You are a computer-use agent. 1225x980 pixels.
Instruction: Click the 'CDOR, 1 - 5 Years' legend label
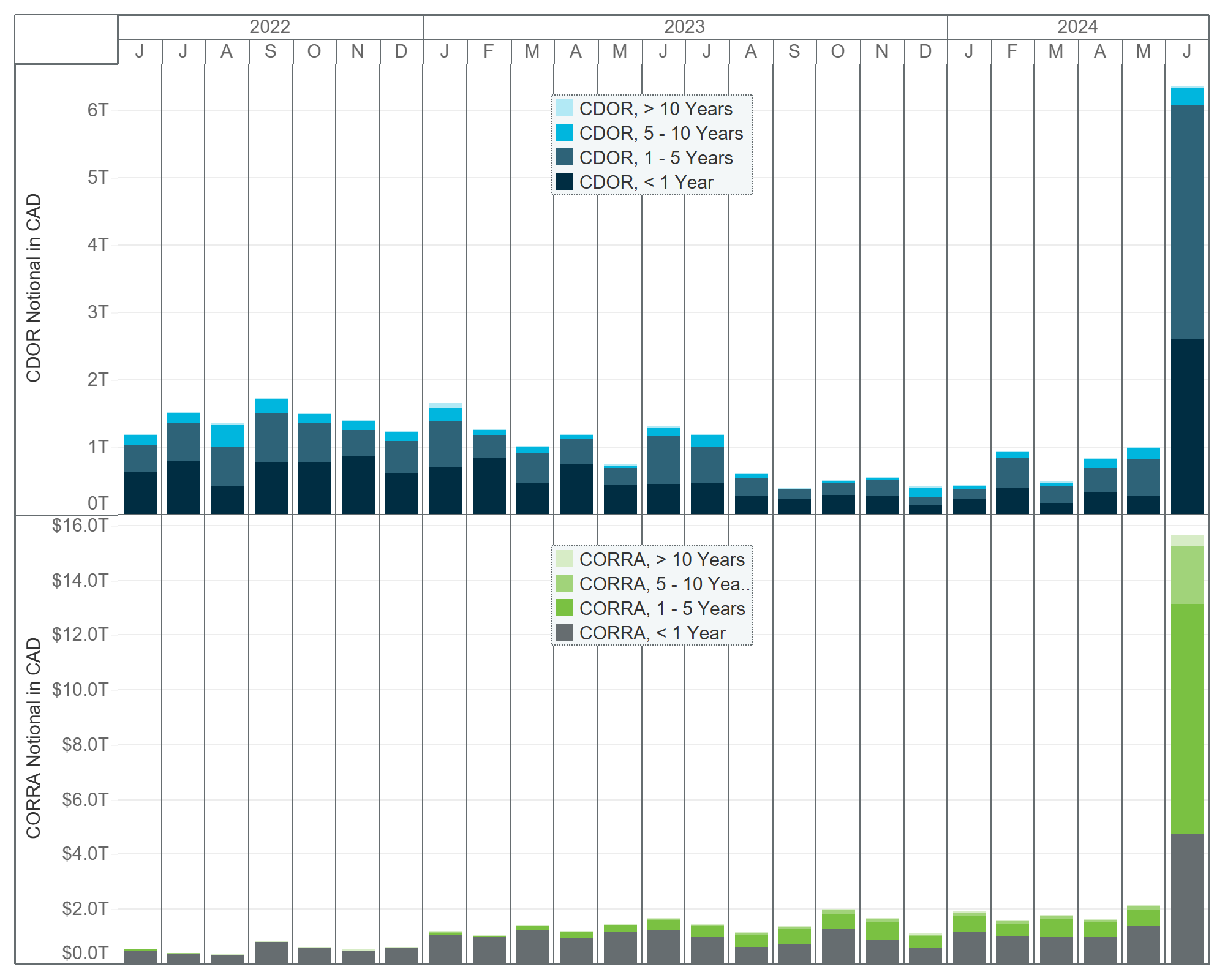tap(656, 158)
